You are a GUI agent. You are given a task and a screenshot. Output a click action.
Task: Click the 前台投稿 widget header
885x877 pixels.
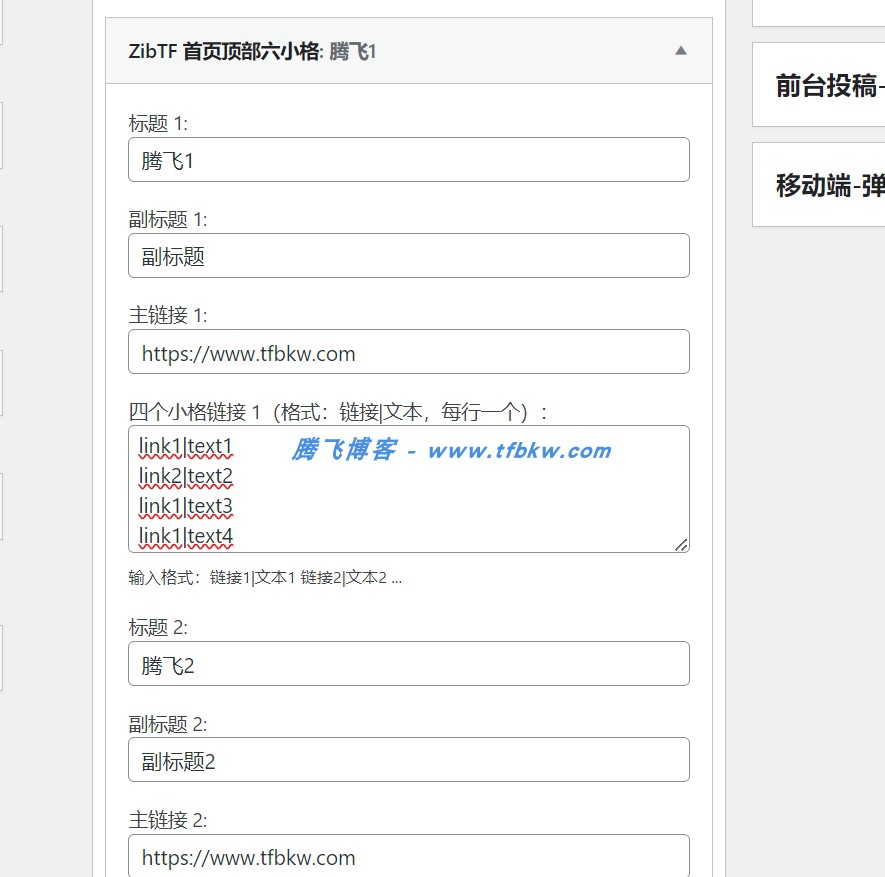click(x=818, y=86)
